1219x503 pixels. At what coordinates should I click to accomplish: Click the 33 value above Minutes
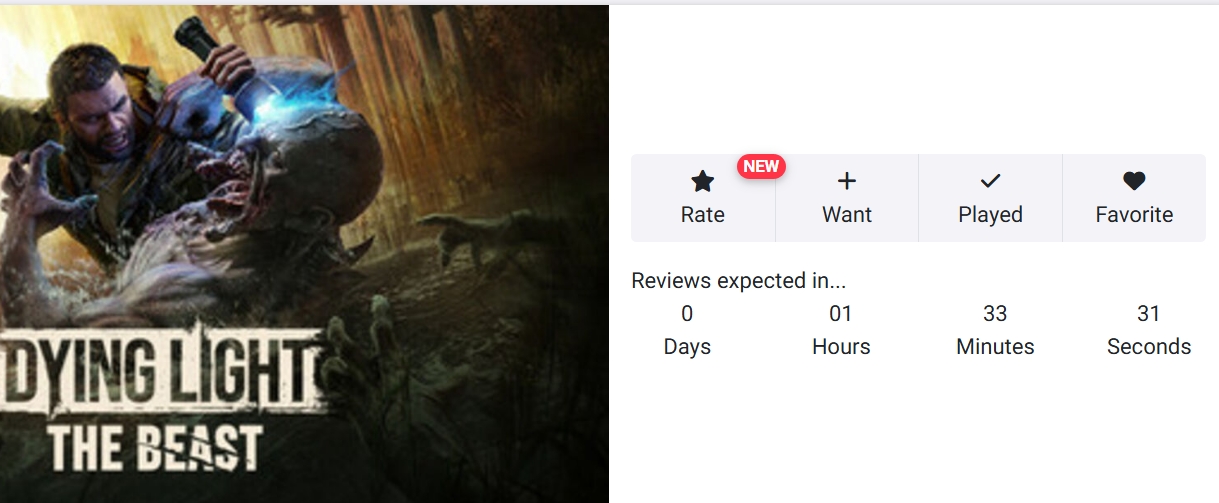tap(995, 314)
